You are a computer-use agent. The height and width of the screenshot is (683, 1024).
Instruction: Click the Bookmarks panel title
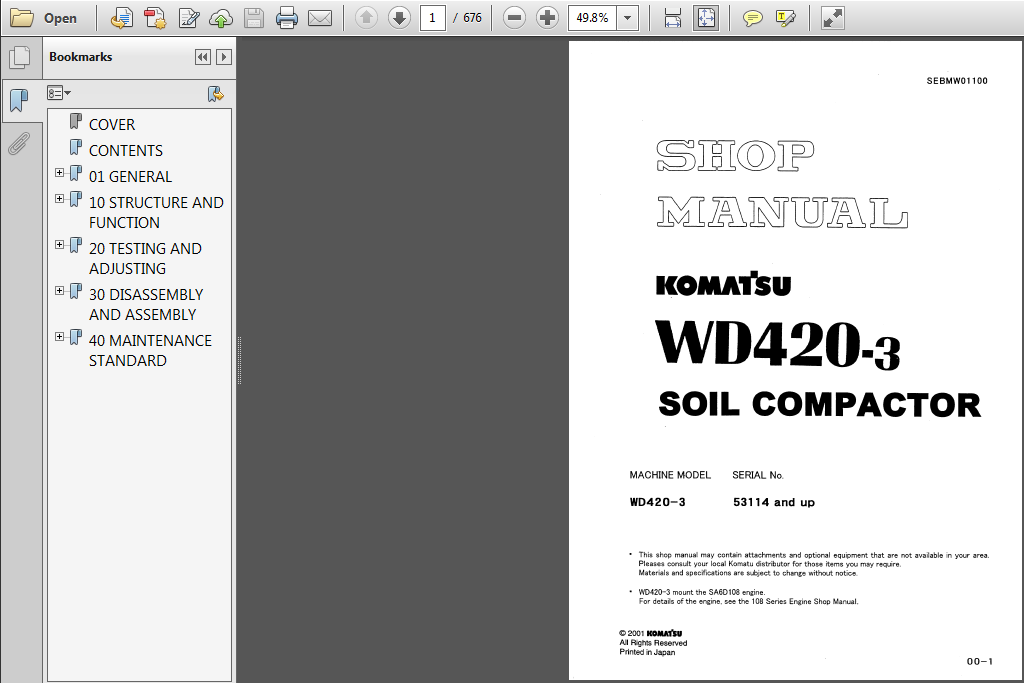pos(80,57)
